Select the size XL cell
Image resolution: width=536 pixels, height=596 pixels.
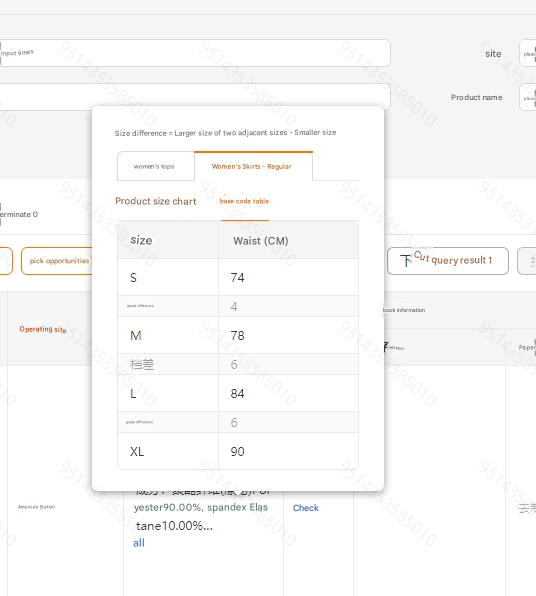[168, 451]
